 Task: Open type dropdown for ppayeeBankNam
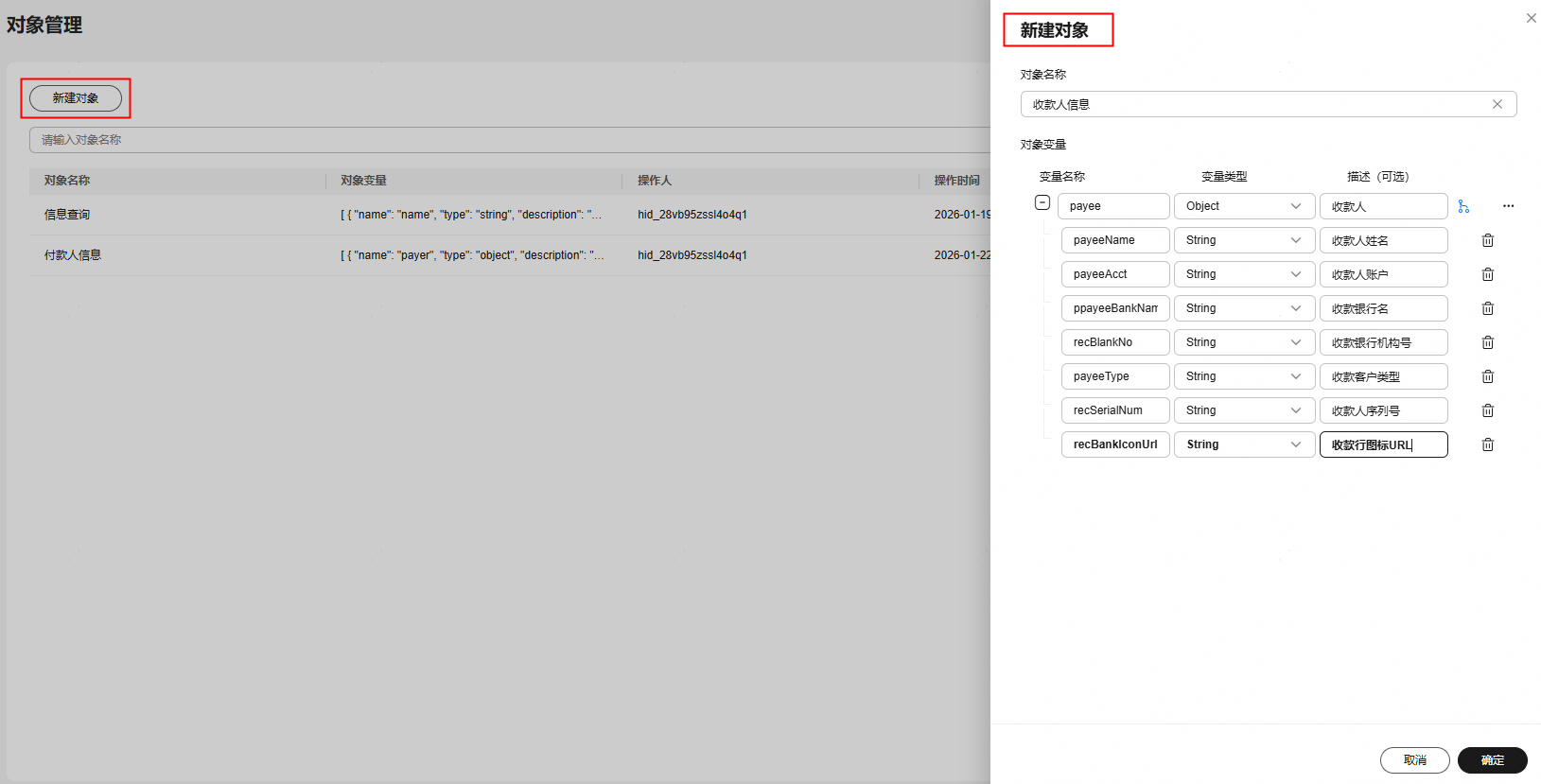1244,308
